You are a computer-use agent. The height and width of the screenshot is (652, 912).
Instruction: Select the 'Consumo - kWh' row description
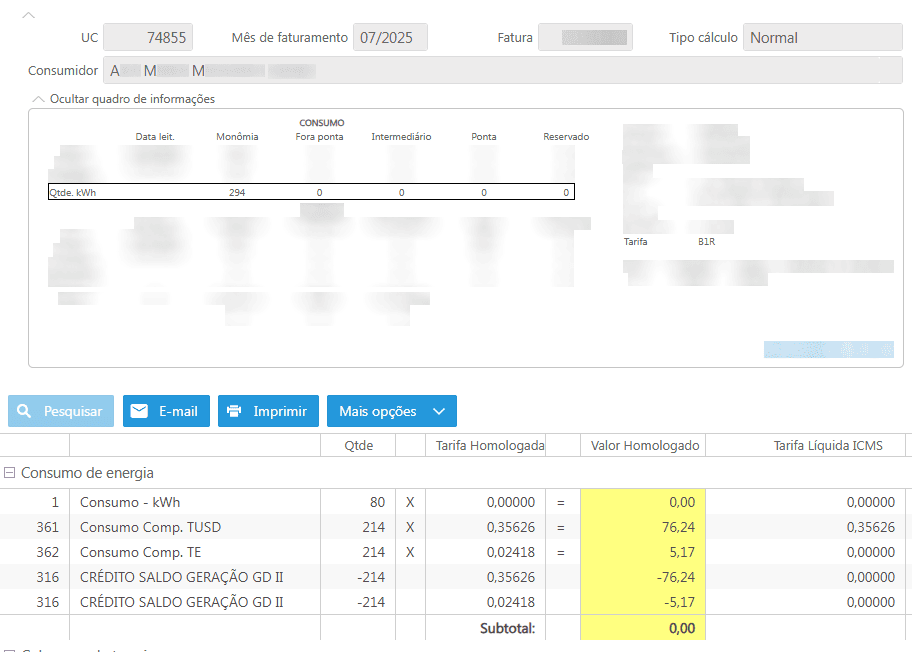(130, 502)
